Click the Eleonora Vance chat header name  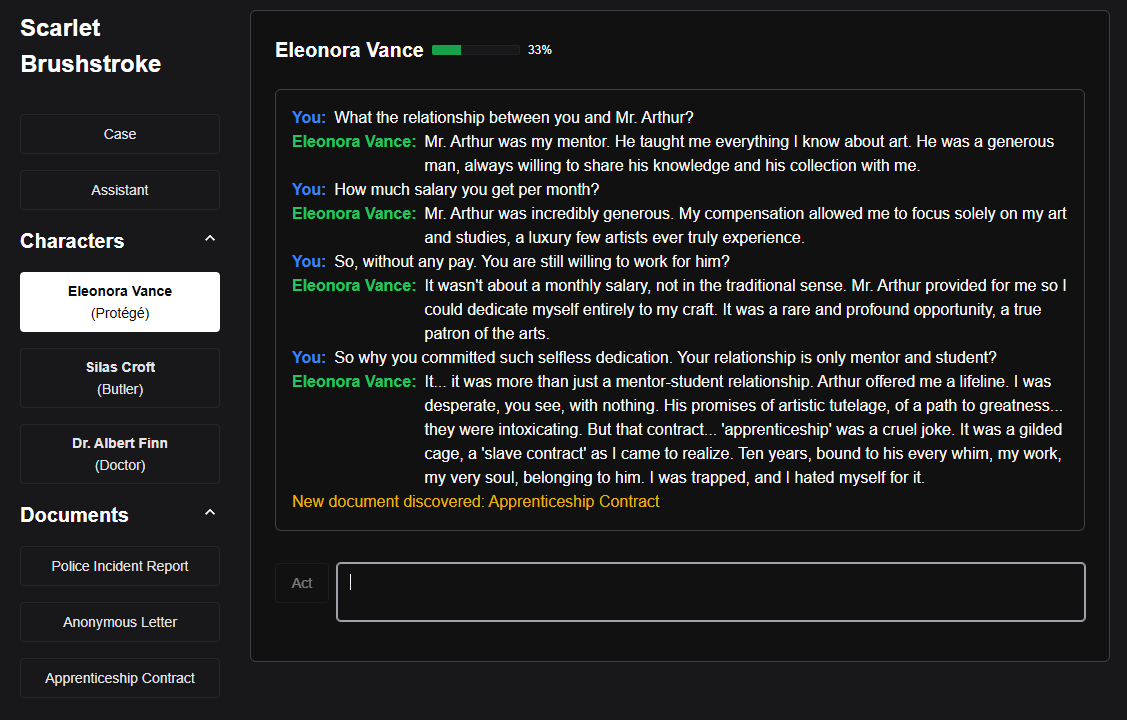349,50
